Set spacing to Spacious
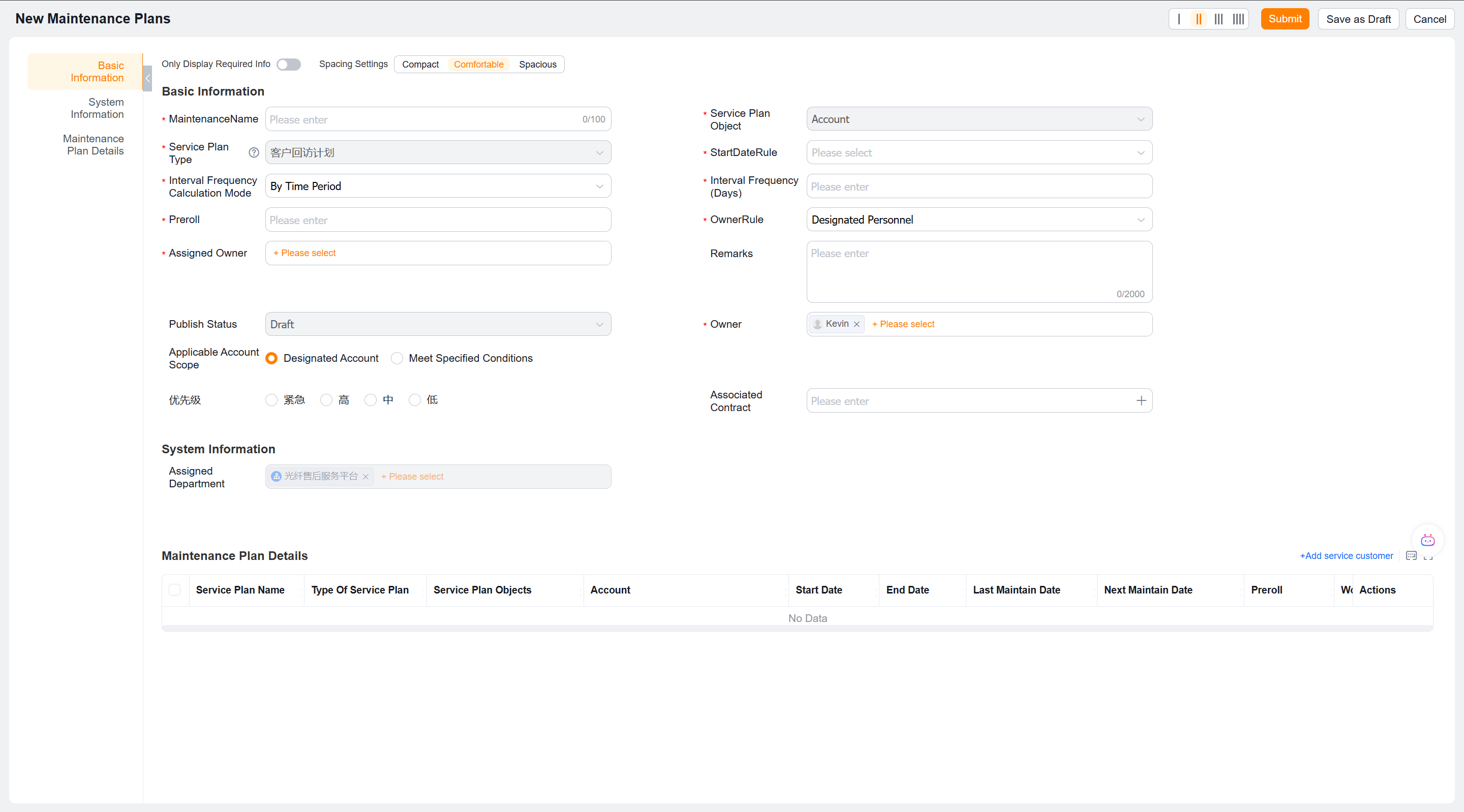Screen dimensions: 1464x812 tap(538, 64)
